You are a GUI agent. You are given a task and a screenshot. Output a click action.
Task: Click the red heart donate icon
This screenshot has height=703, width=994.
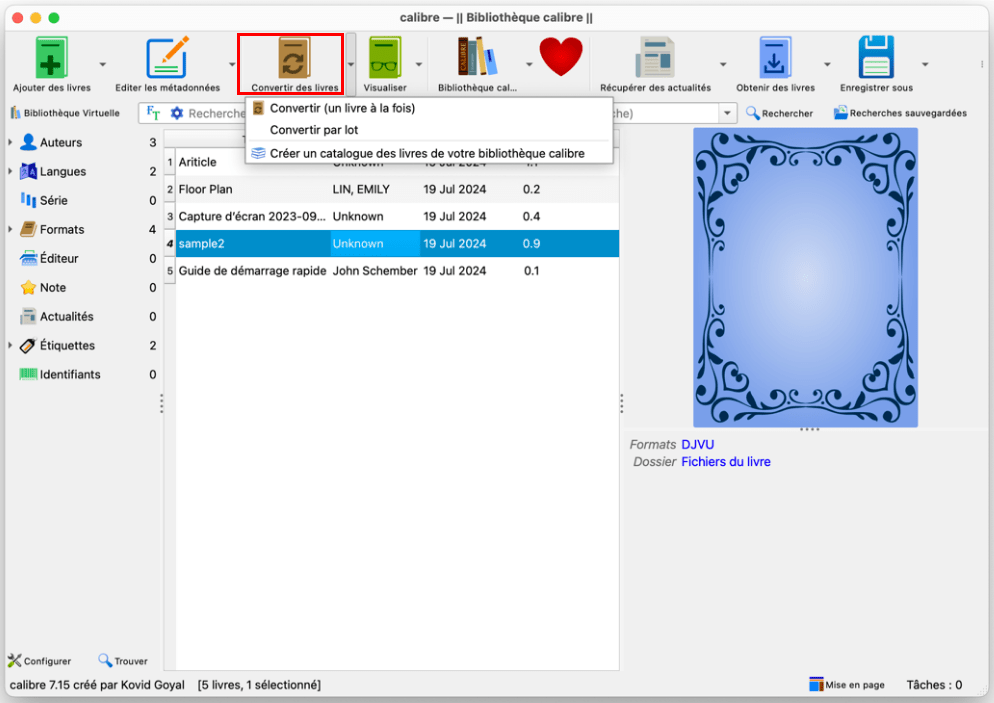(560, 56)
